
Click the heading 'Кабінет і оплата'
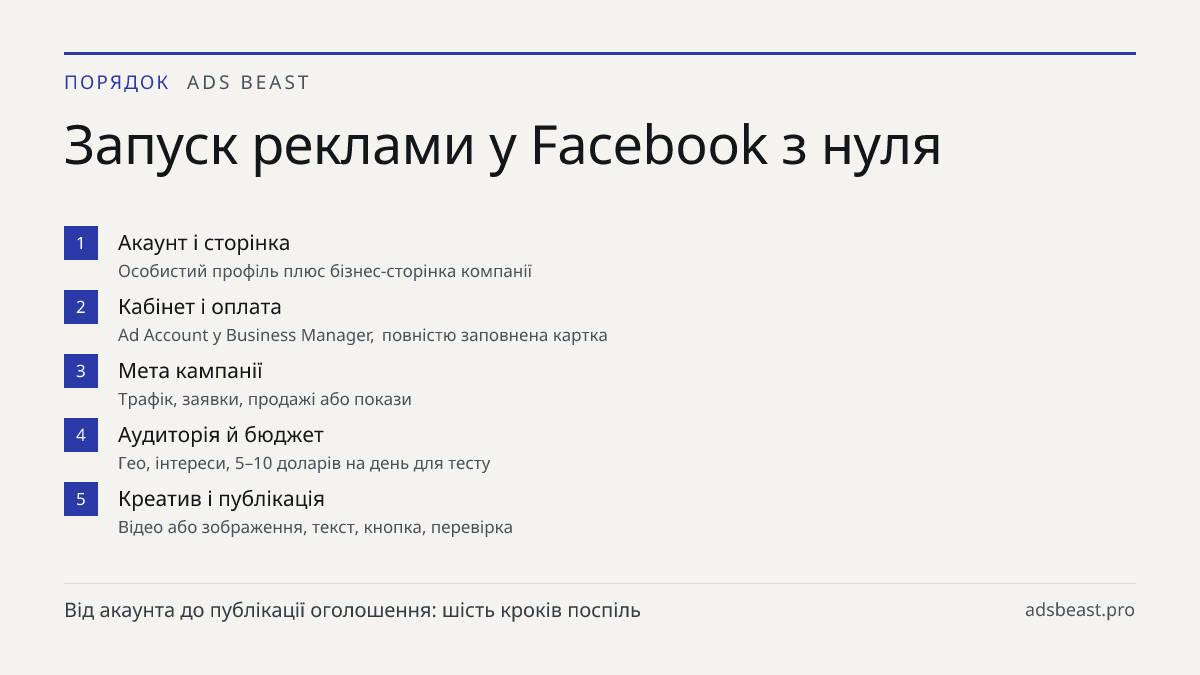click(x=200, y=307)
